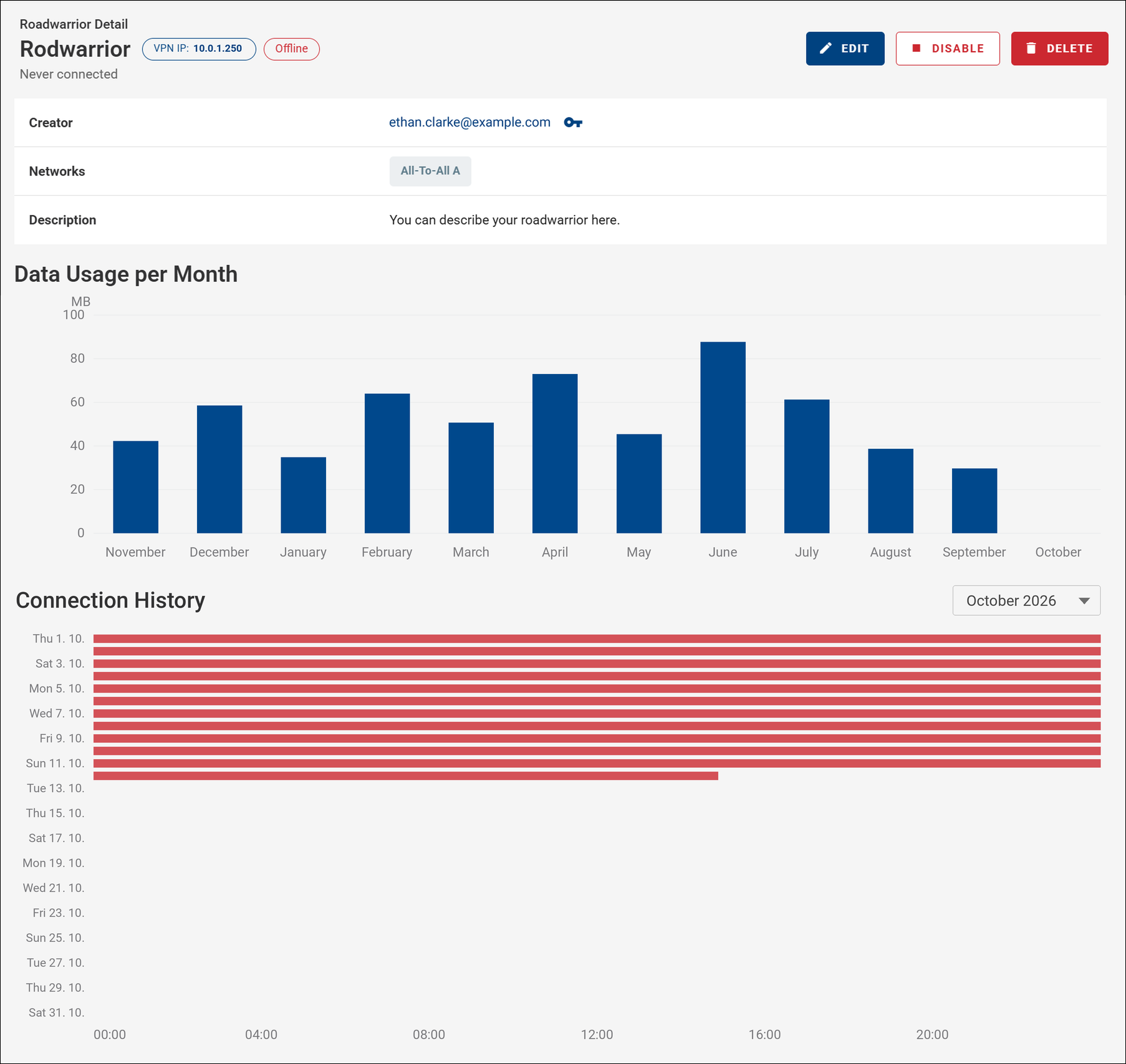1126x1064 pixels.
Task: Click the November data usage bar
Action: click(x=135, y=487)
